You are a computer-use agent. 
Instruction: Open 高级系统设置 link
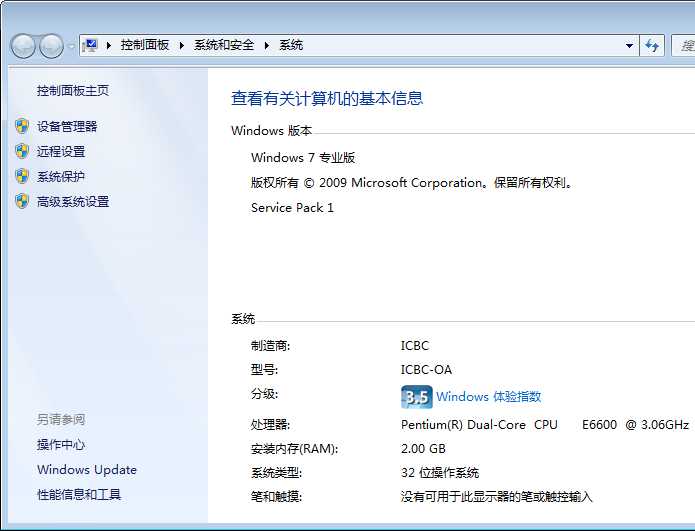click(73, 202)
